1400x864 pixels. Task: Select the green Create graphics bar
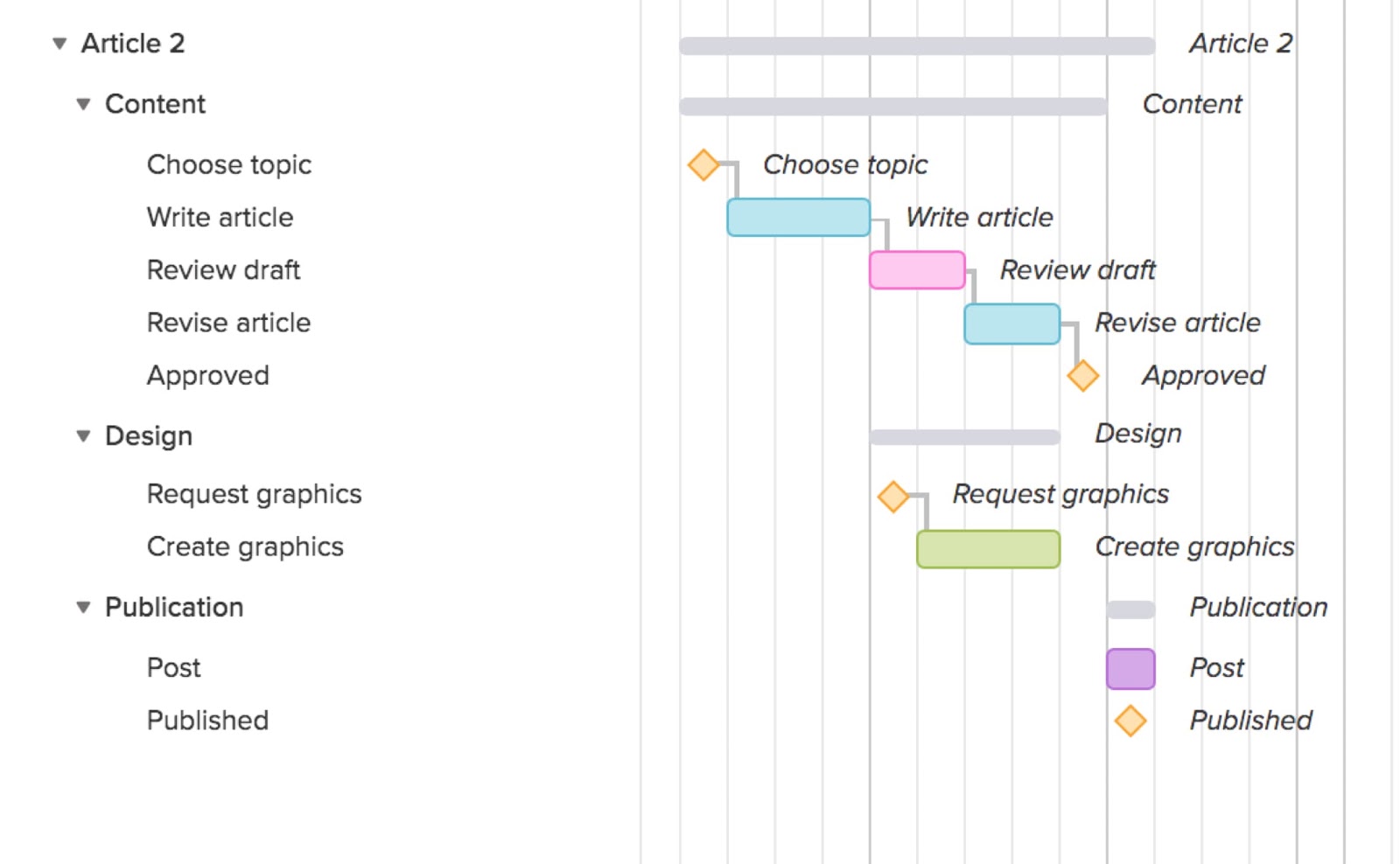pyautogui.click(x=988, y=549)
